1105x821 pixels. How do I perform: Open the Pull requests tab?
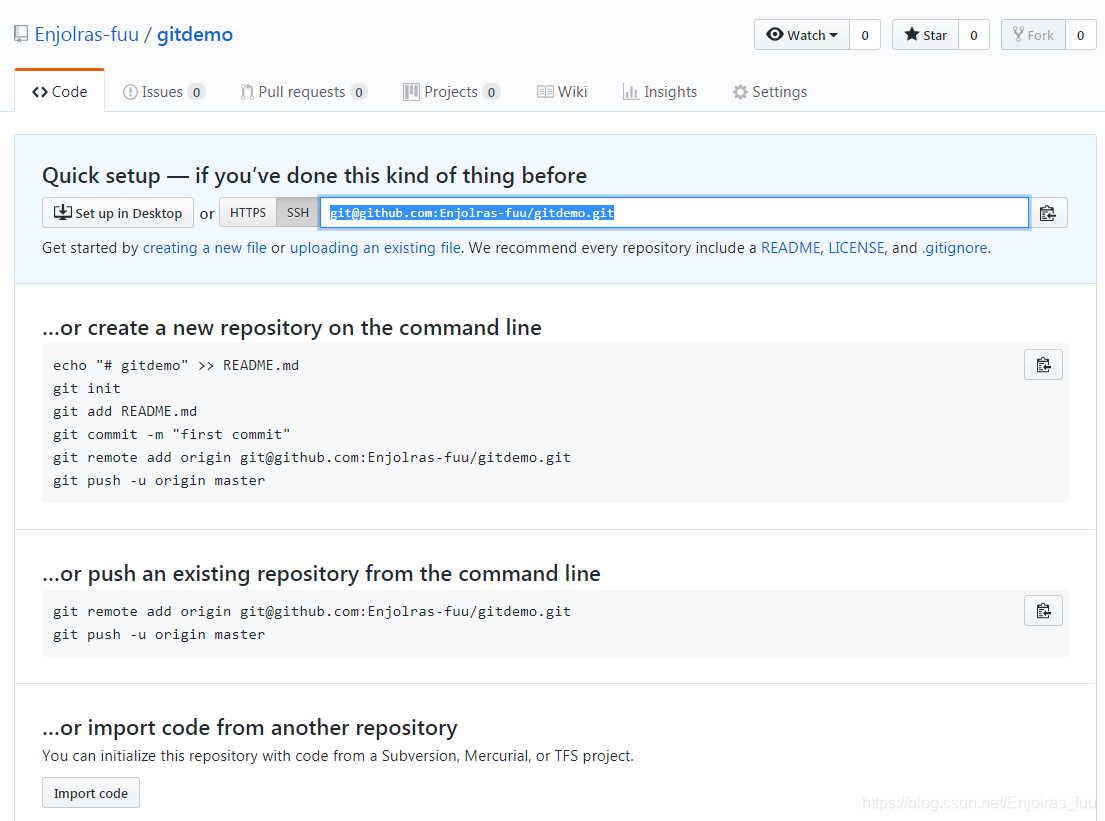pos(303,92)
